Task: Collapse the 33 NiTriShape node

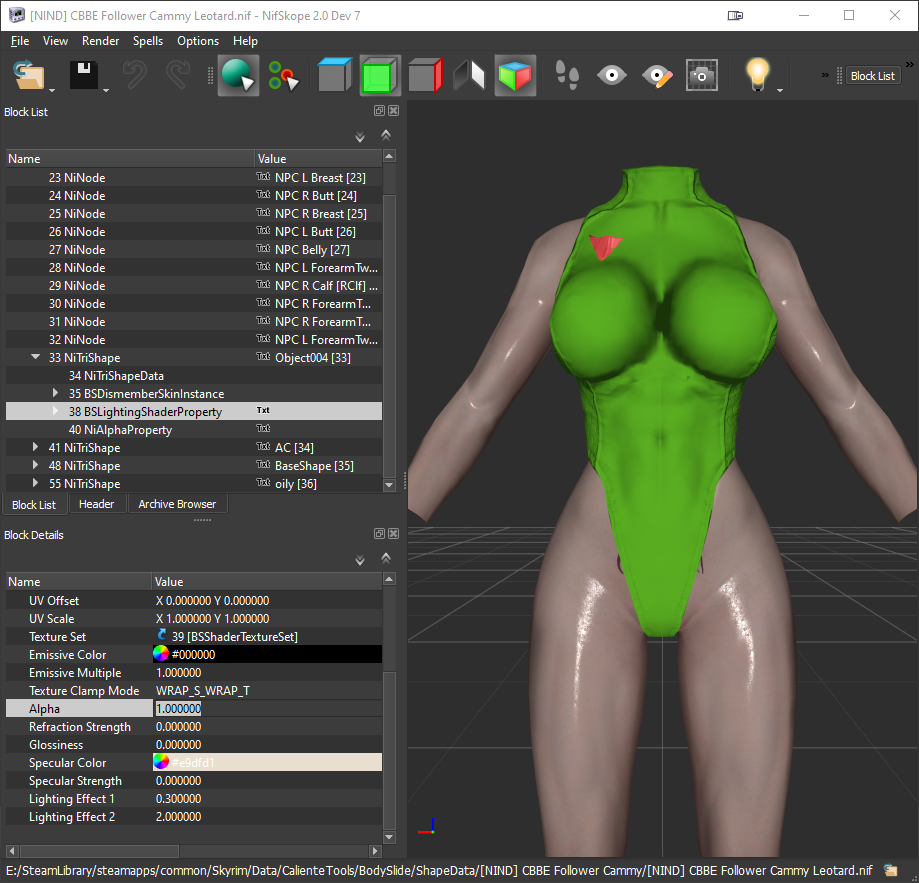Action: point(36,357)
